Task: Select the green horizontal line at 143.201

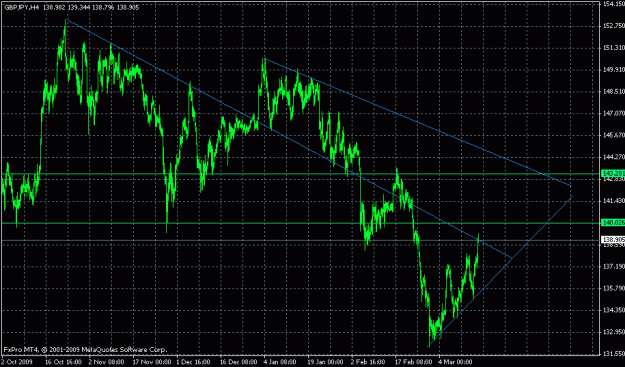Action: 300,174
